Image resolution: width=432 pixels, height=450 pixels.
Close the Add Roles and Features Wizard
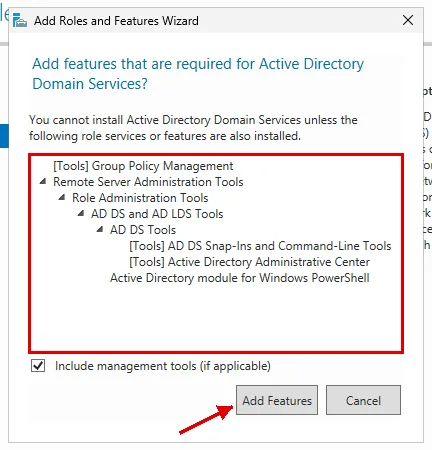click(x=408, y=20)
